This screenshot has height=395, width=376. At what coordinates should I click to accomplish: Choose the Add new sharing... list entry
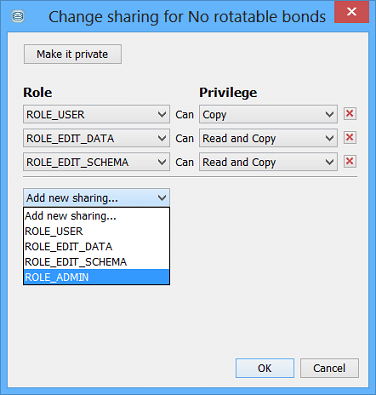[96, 216]
